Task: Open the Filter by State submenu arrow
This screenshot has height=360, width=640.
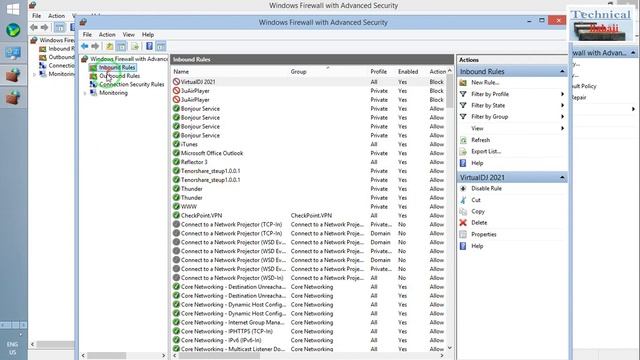Action: click(562, 105)
